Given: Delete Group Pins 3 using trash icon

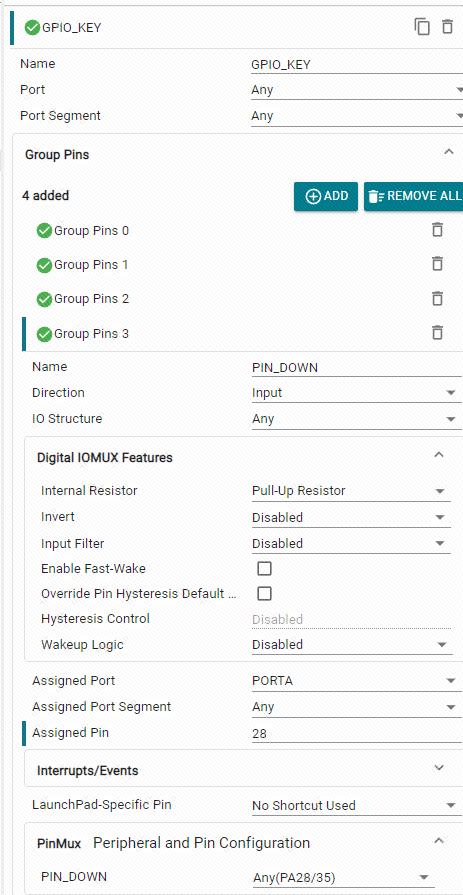Looking at the screenshot, I should tap(437, 332).
